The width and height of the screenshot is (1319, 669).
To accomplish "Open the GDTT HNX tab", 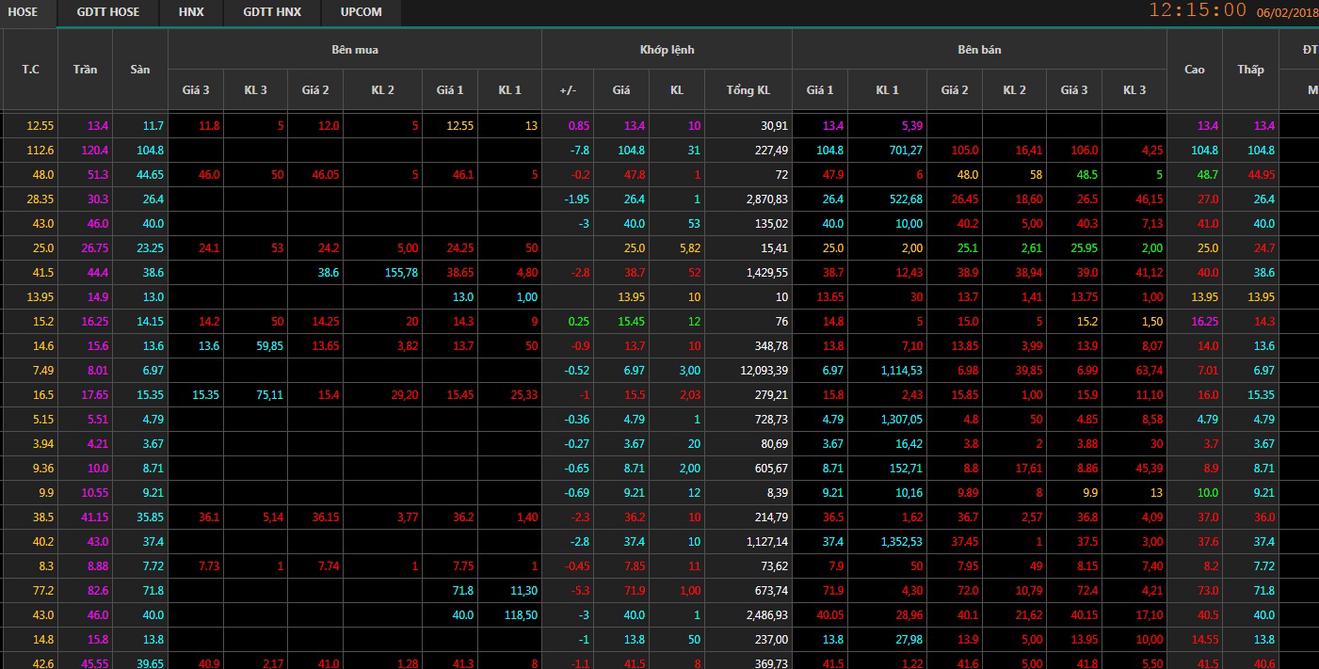I will point(272,12).
